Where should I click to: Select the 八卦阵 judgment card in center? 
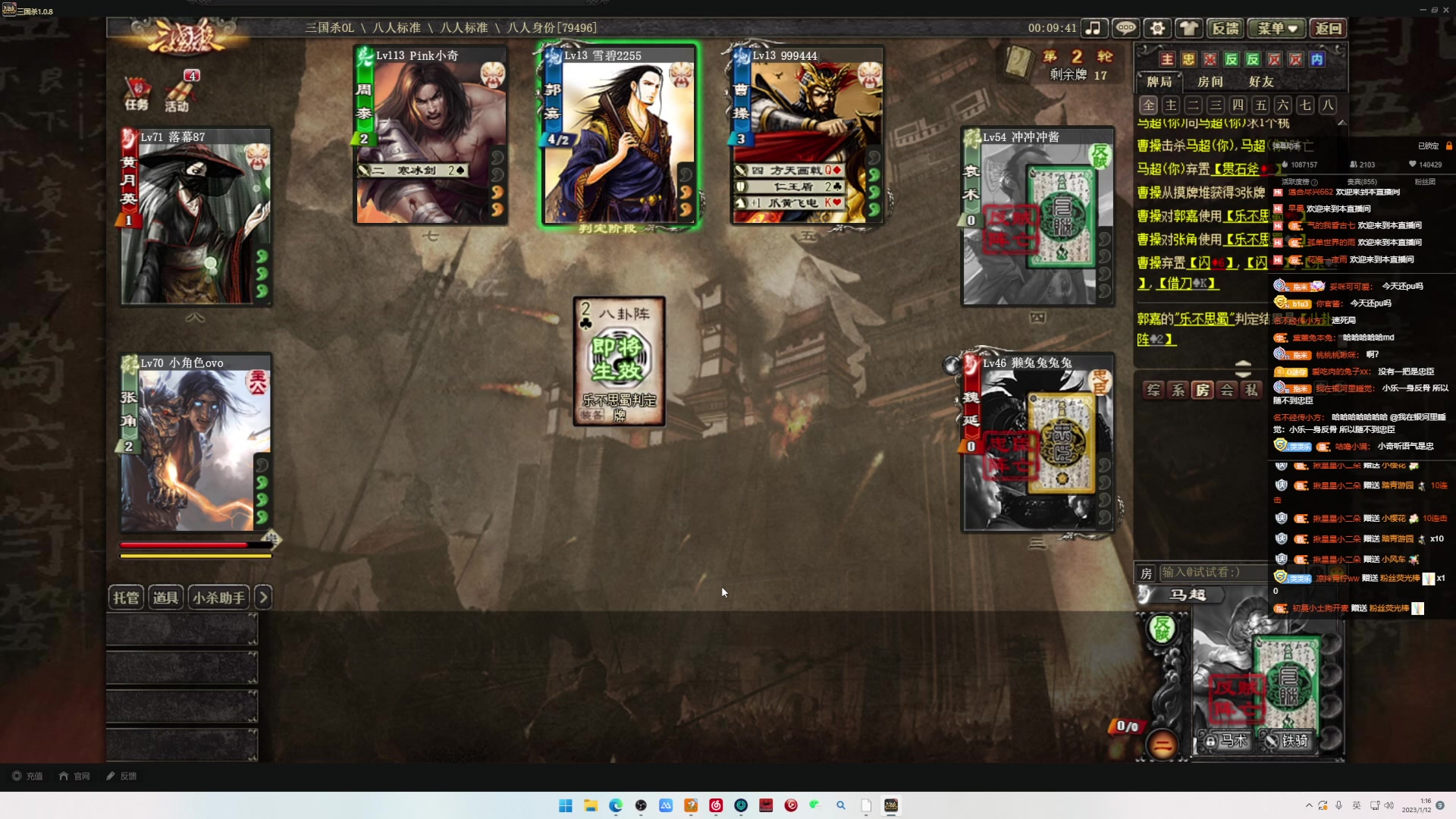(619, 361)
